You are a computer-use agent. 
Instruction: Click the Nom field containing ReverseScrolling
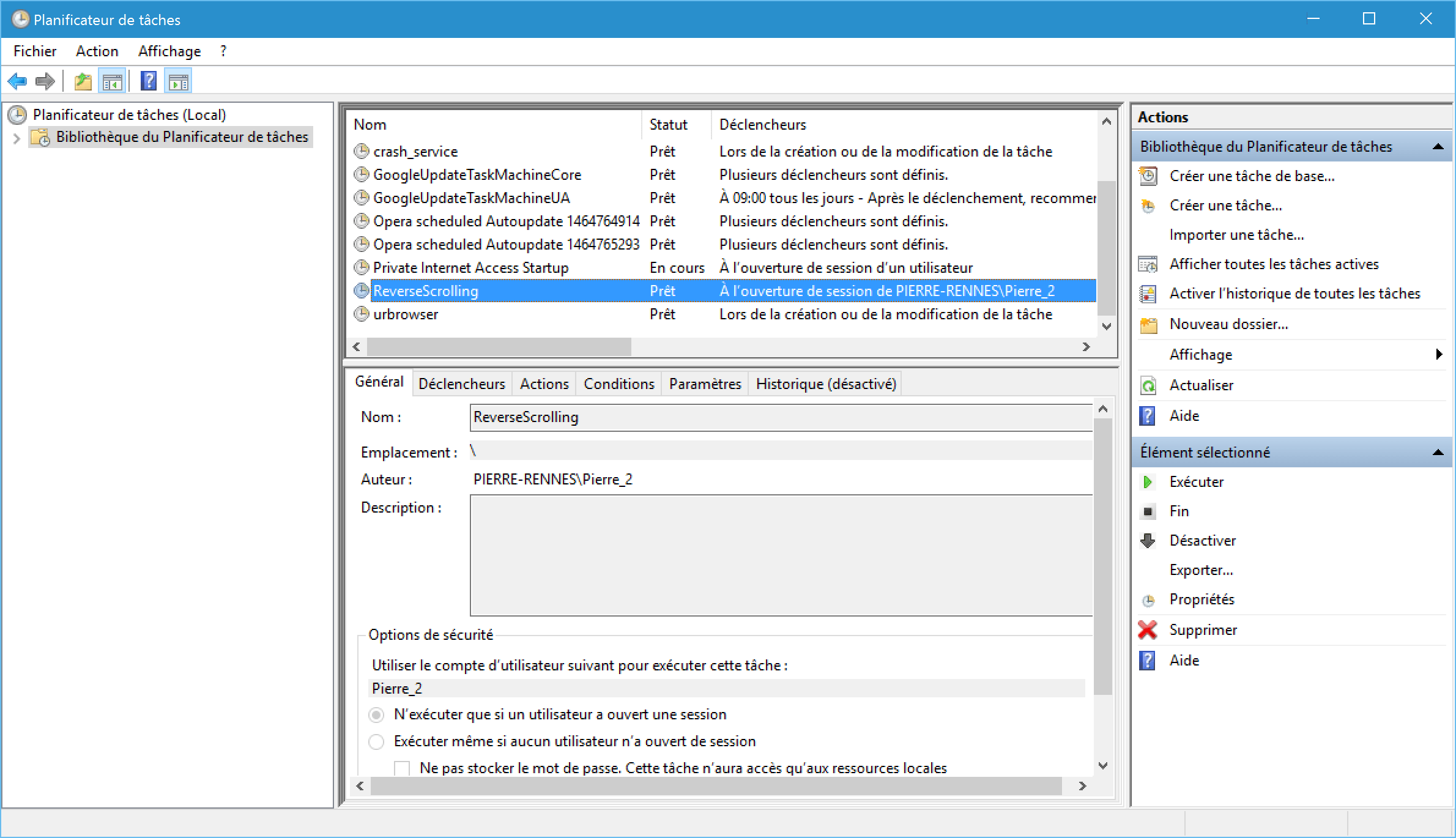(x=781, y=417)
